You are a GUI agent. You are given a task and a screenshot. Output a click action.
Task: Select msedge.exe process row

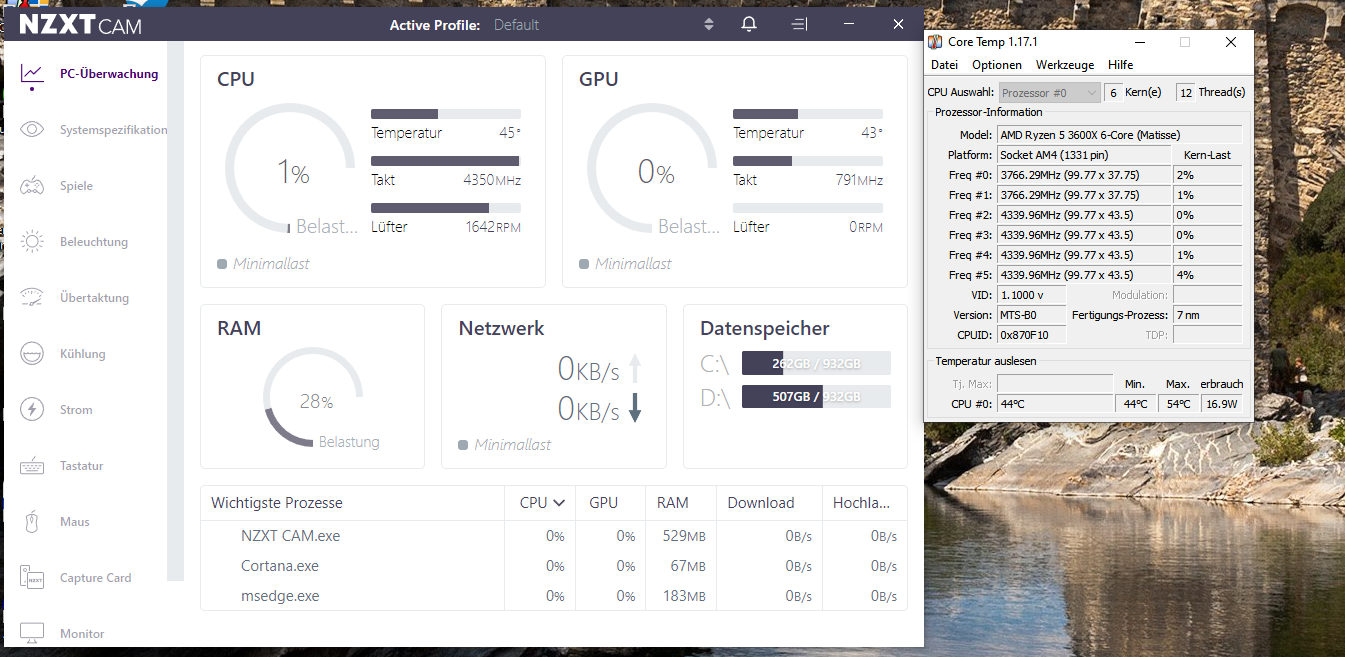553,596
